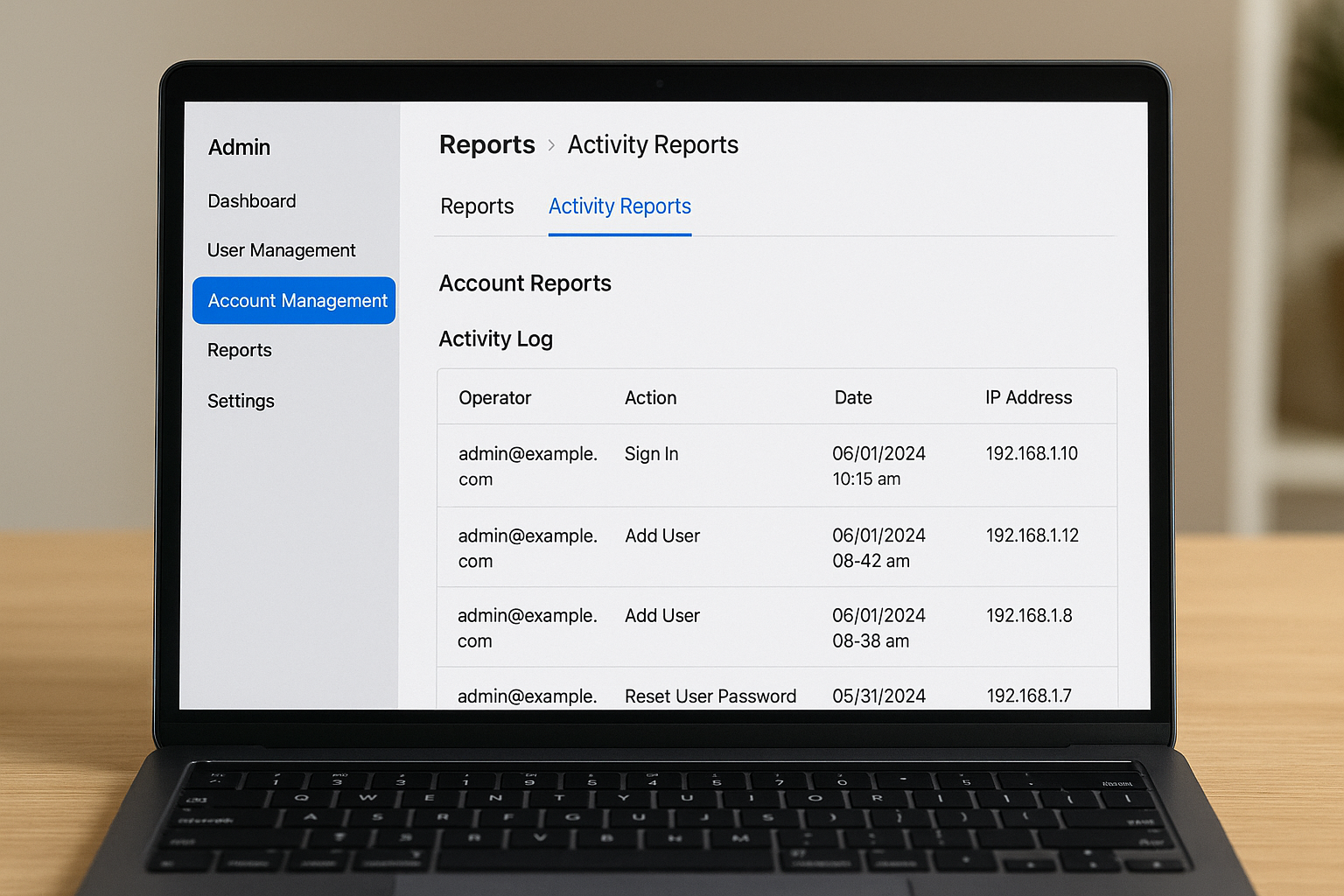Click the Operator column header
The width and height of the screenshot is (1344, 896).
tap(494, 398)
